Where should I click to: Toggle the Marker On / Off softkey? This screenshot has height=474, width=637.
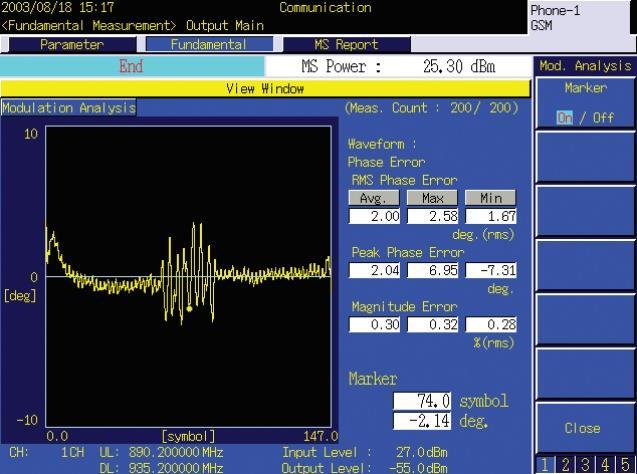[585, 103]
